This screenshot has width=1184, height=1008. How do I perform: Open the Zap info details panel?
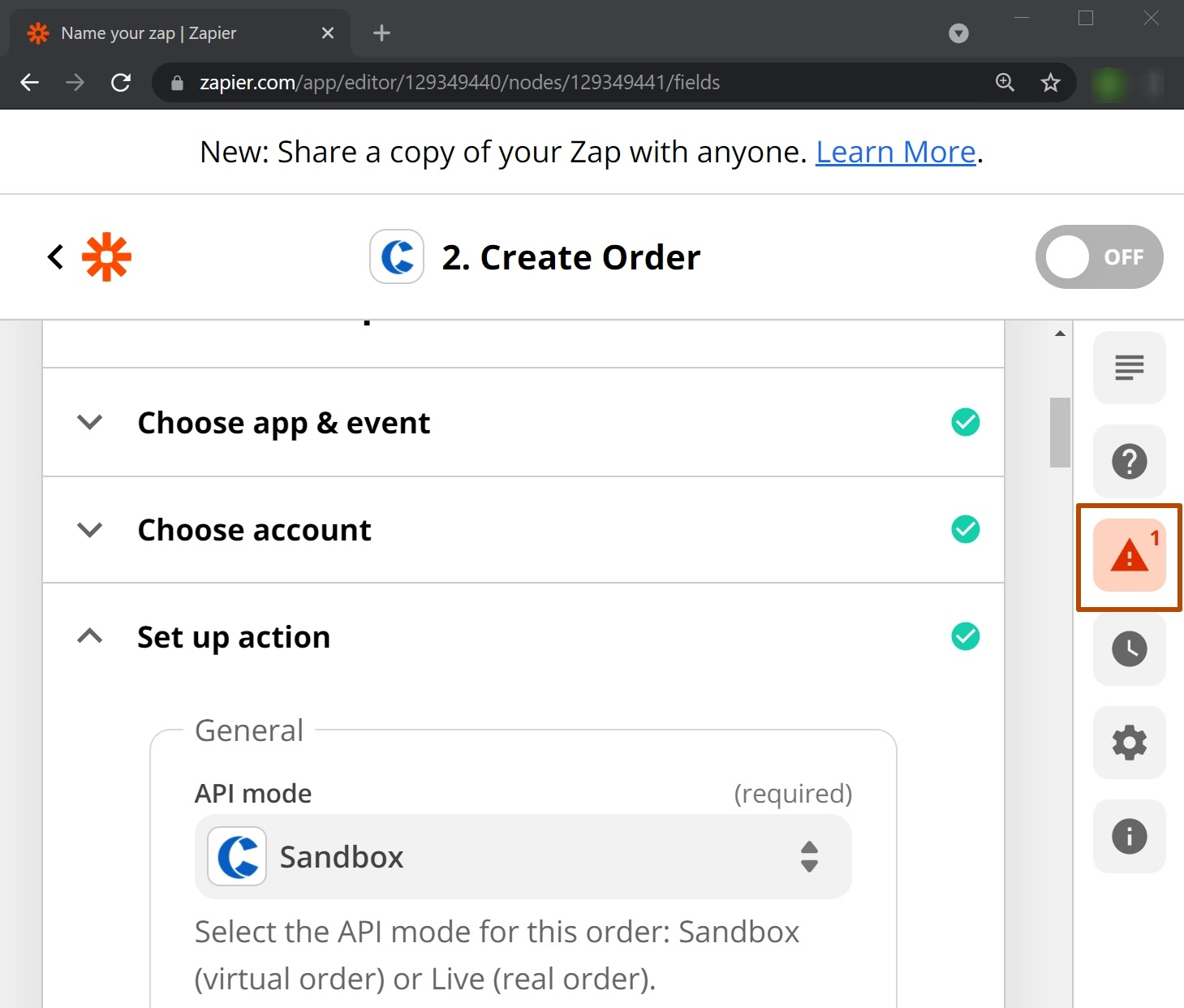tap(1129, 837)
